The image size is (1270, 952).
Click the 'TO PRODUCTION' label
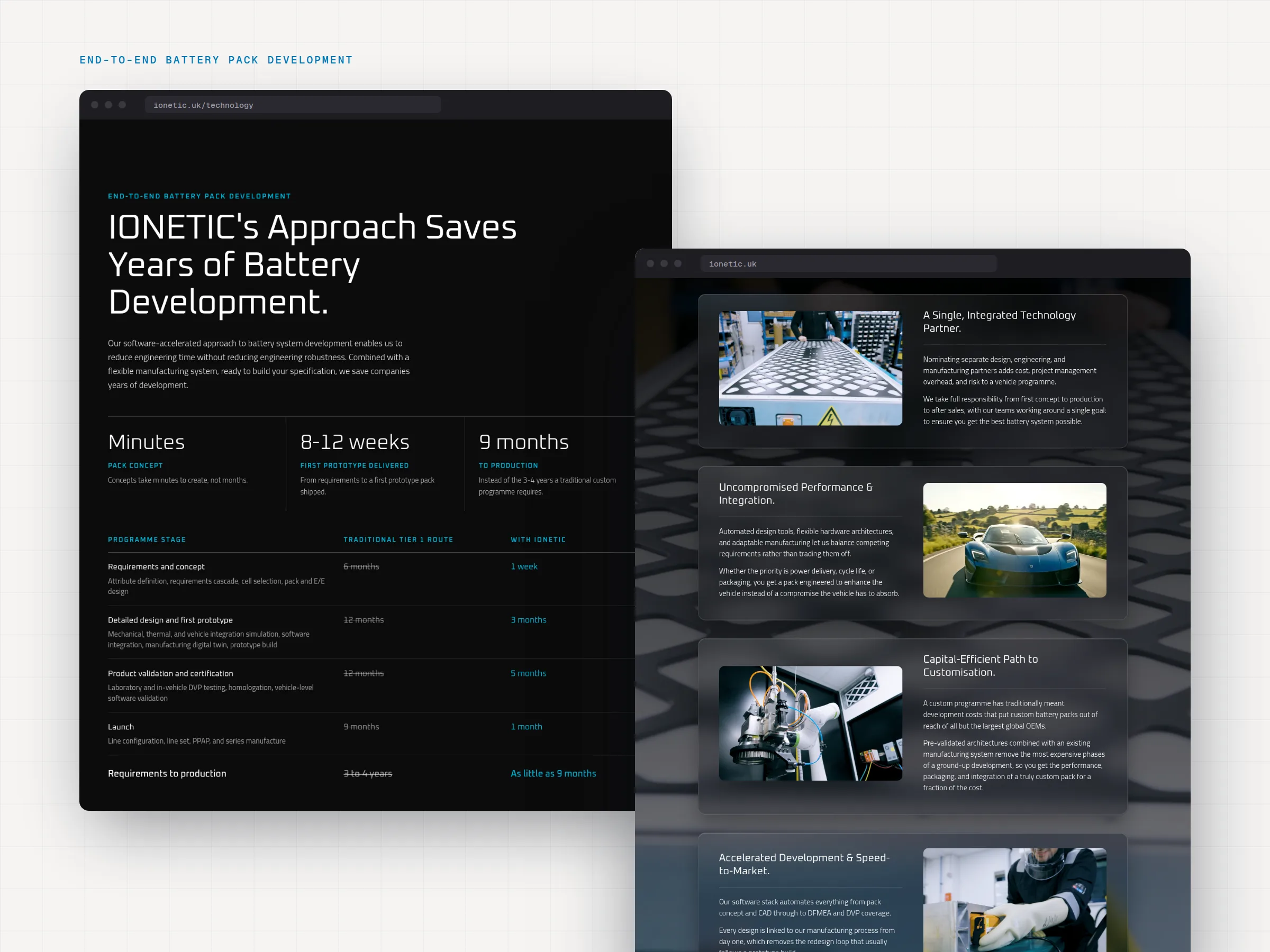[508, 465]
